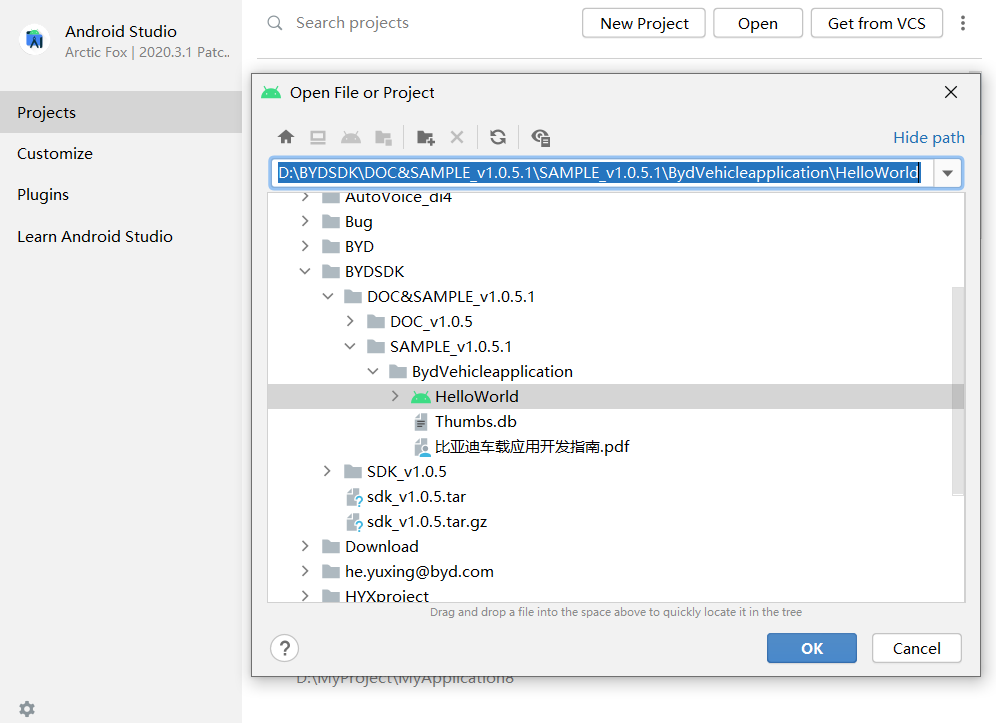Image resolution: width=996 pixels, height=723 pixels.
Task: Open settings gear in welcome window
Action: 27,708
